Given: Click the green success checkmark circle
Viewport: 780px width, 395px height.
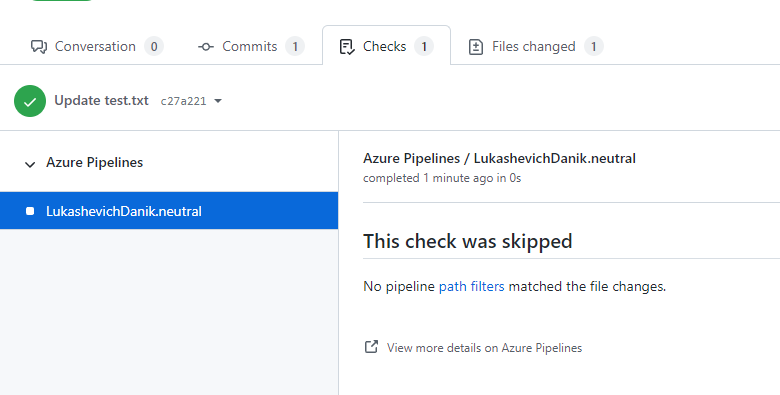Looking at the screenshot, I should pos(30,101).
